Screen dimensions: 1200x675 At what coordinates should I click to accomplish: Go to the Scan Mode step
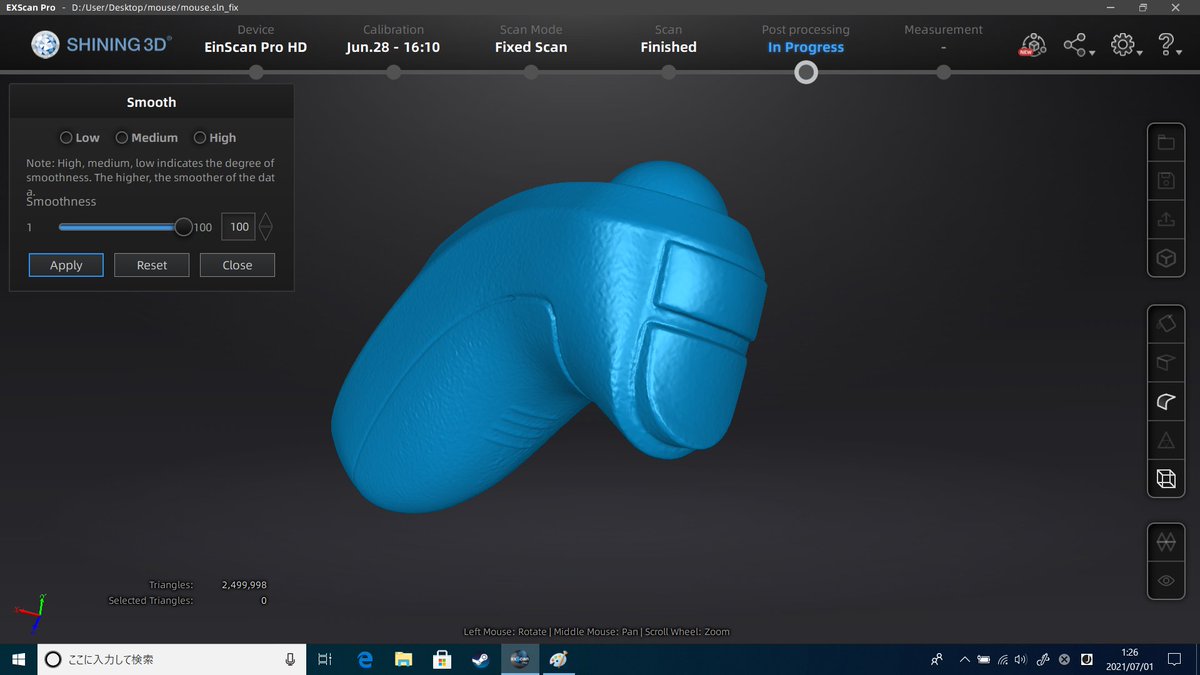[531, 39]
